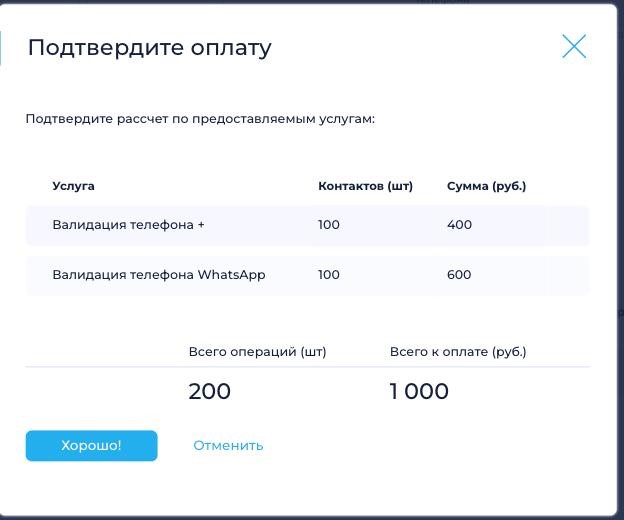Click the Контактов (шт) column header
Screen dimensions: 624x520
click(x=365, y=186)
